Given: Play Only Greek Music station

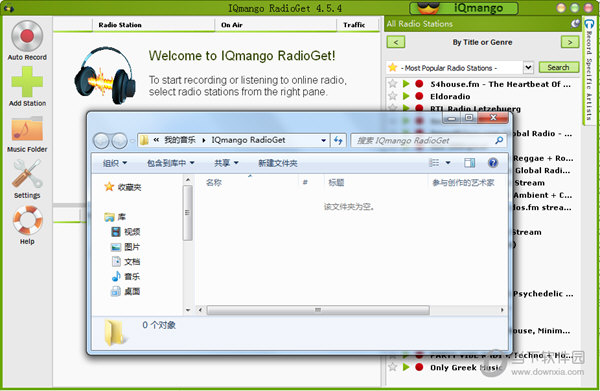Looking at the screenshot, I should click(406, 367).
